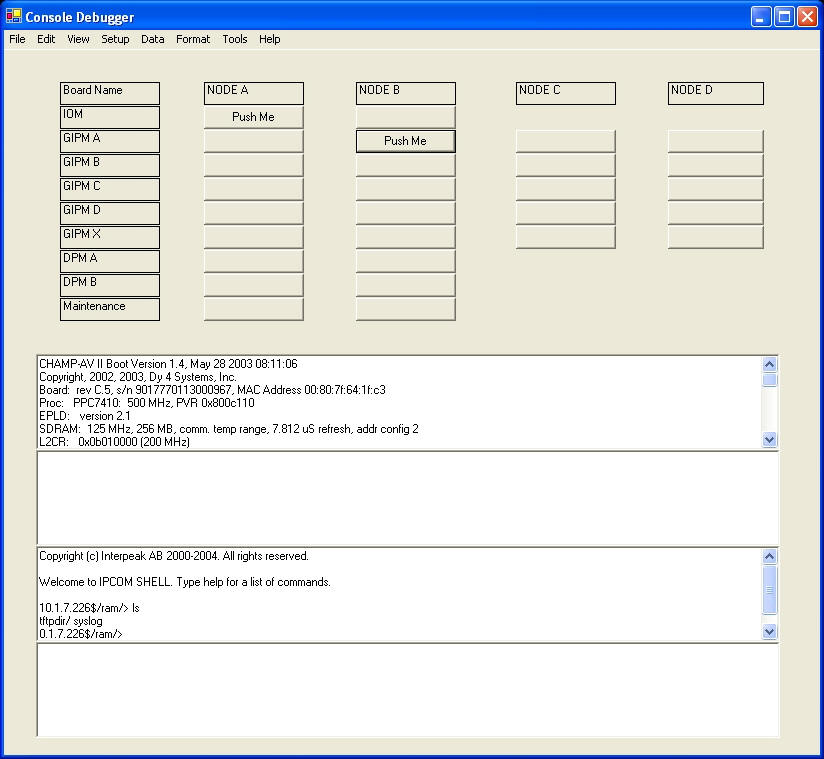Viewport: 824px width, 759px height.
Task: Click NODE D button in GIPM C row
Action: pyautogui.click(x=716, y=189)
